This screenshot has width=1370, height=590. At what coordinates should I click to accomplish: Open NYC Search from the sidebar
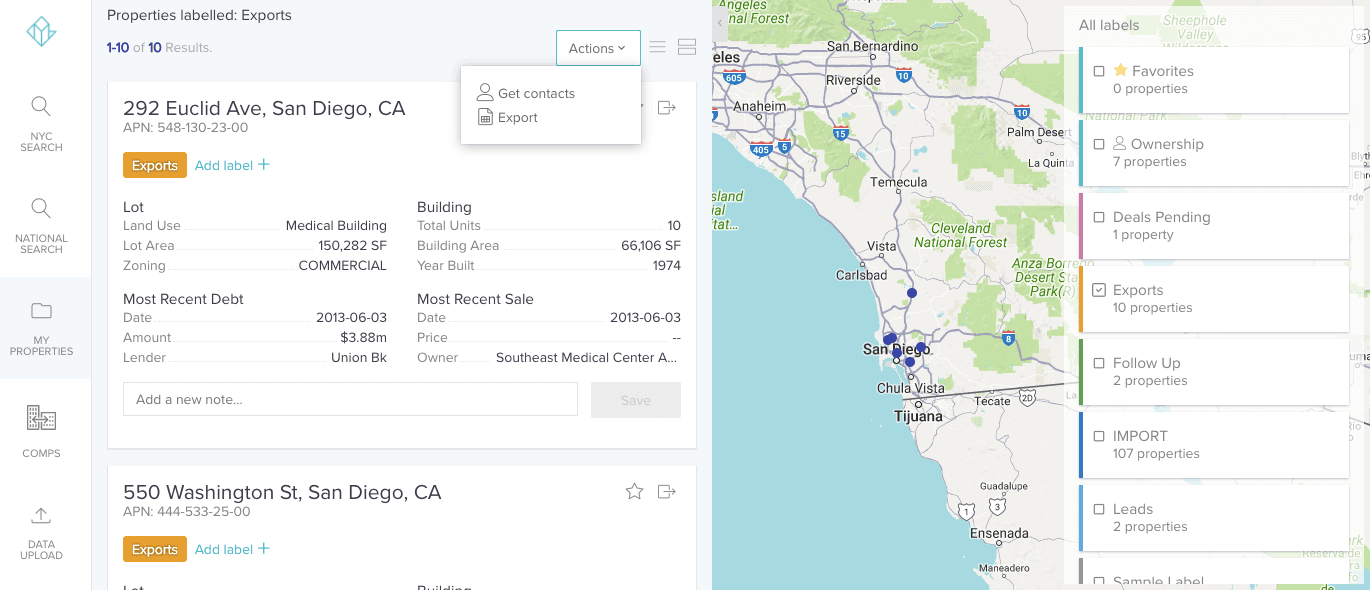click(41, 124)
